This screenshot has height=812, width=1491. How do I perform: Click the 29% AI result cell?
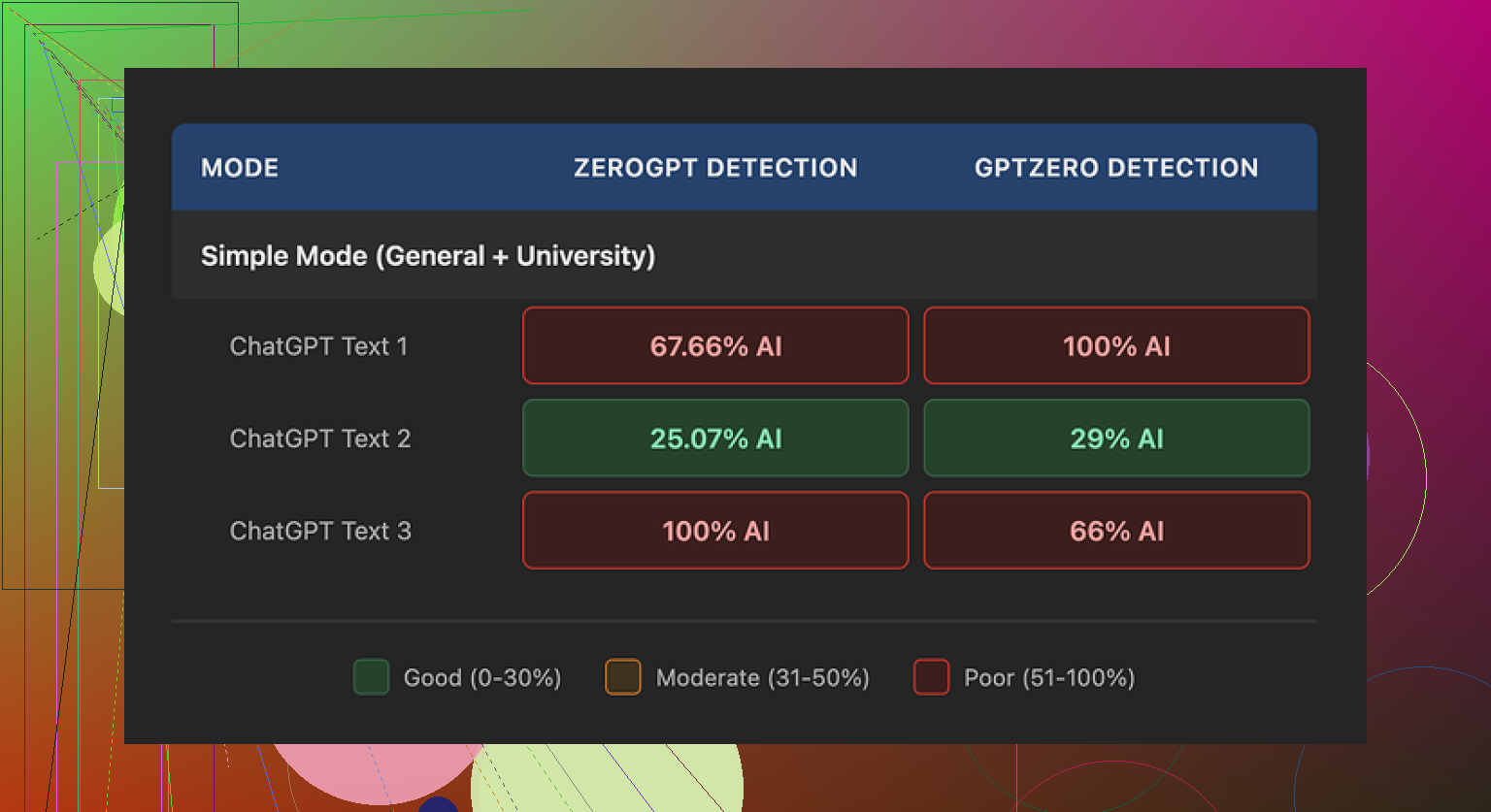(x=1116, y=438)
